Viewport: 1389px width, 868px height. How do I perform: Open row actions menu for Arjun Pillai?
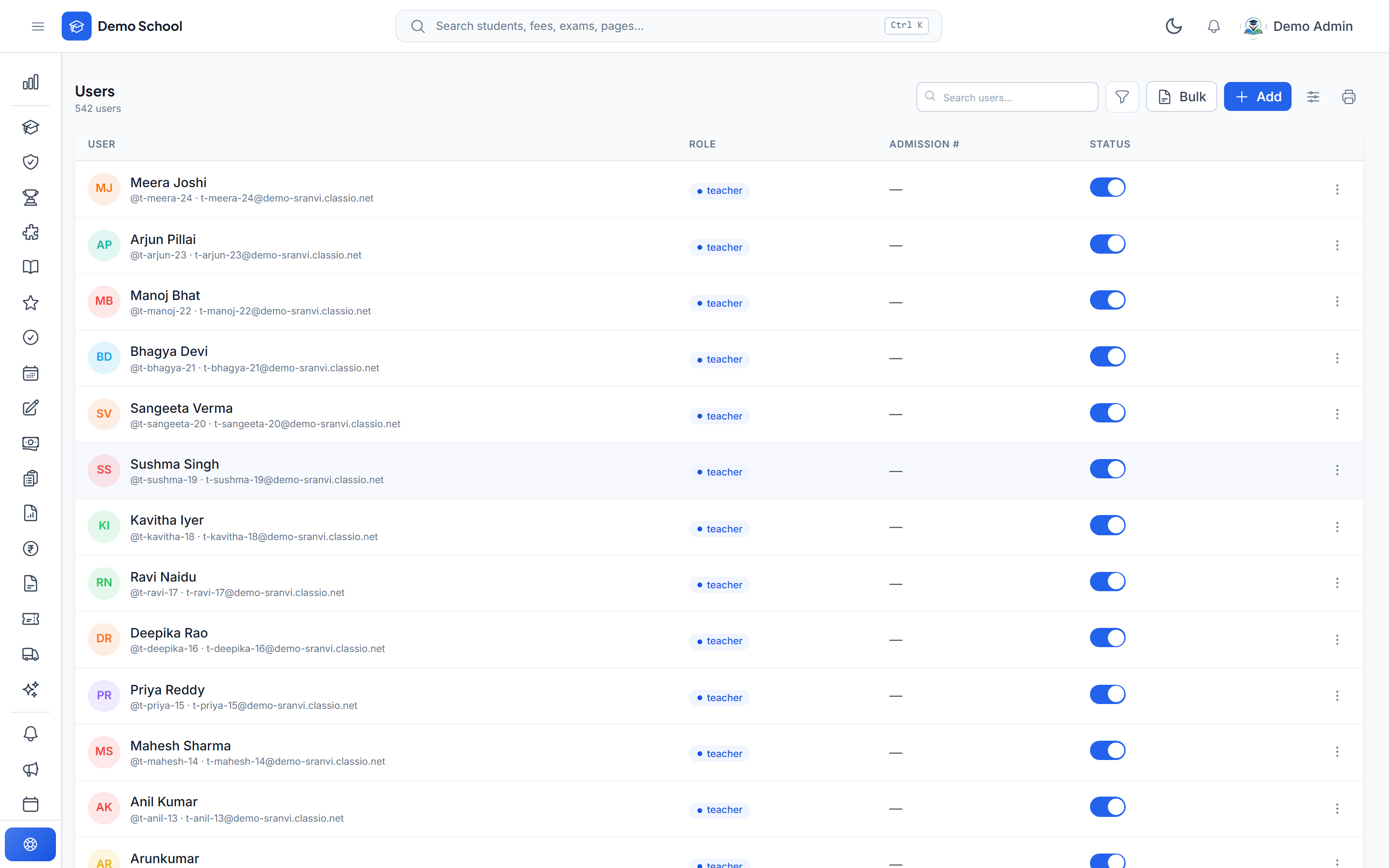[x=1337, y=246]
